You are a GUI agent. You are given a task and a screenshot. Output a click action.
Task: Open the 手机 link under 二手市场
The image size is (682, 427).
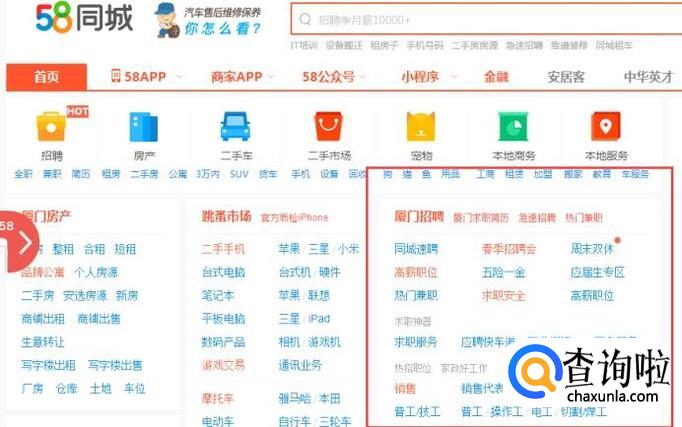coord(301,174)
